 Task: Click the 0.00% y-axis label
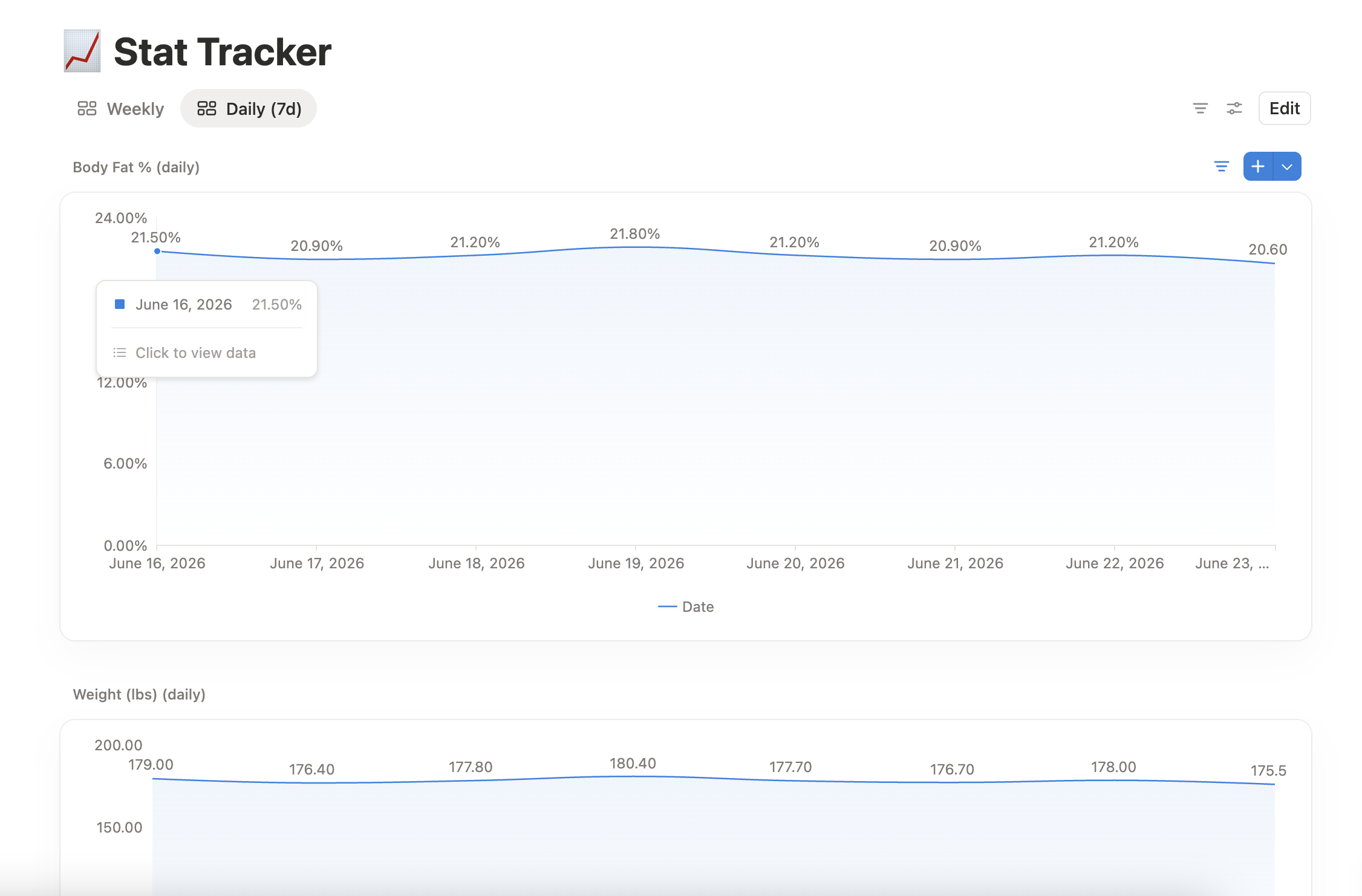[125, 546]
